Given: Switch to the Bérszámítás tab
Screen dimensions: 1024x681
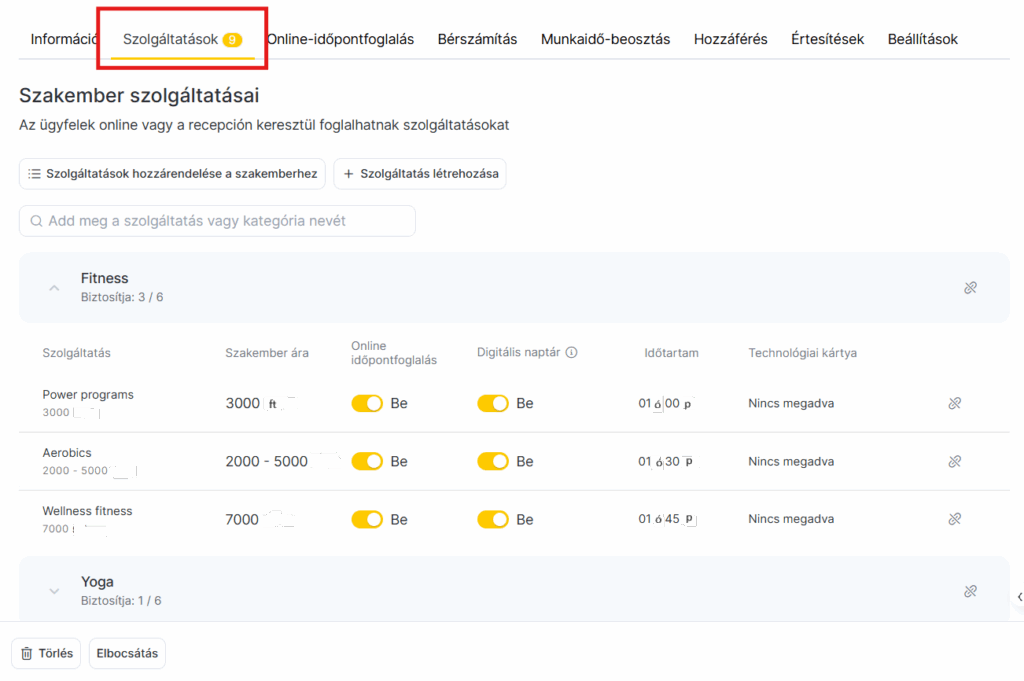Looking at the screenshot, I should [x=477, y=40].
